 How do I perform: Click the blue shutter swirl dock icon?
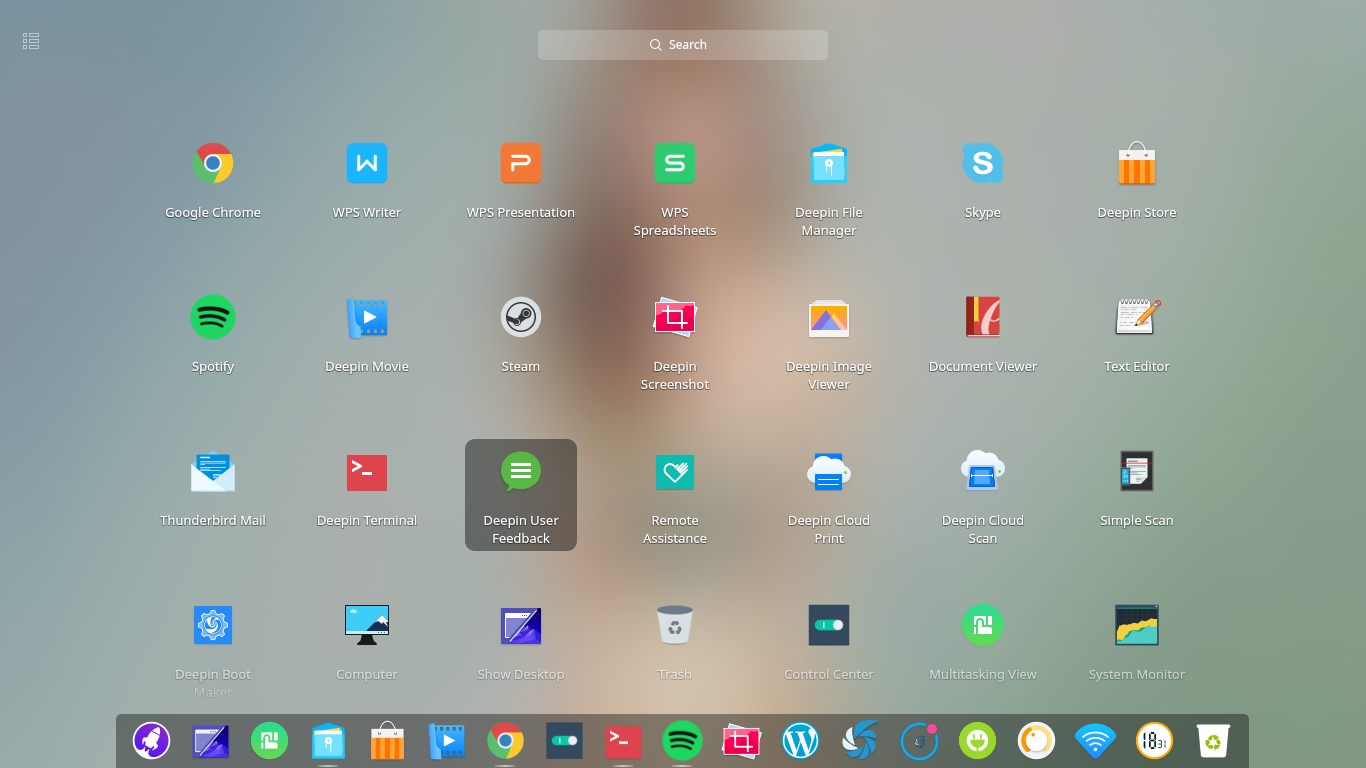860,741
